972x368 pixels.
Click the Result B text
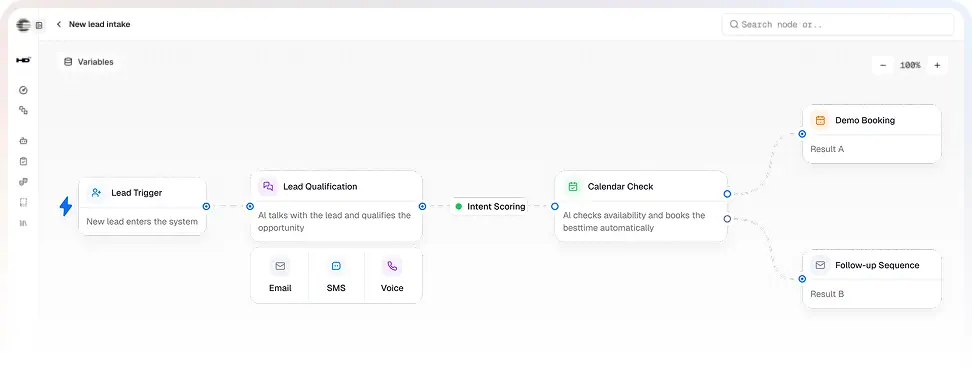click(827, 294)
